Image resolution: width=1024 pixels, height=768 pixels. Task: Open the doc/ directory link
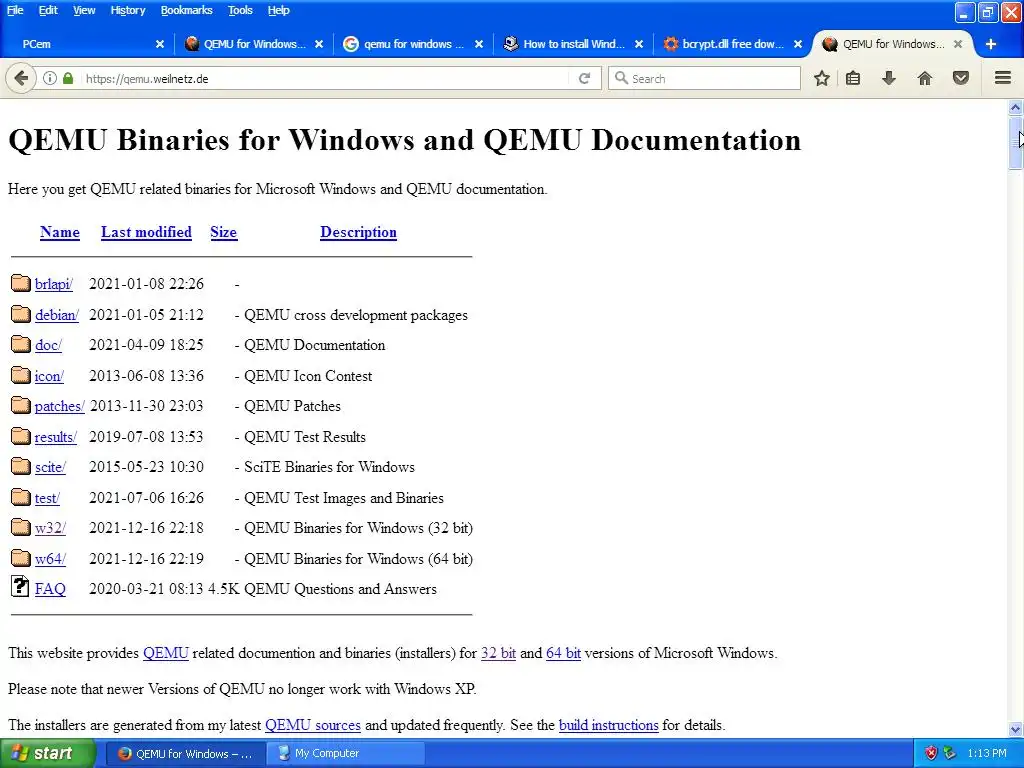(48, 345)
